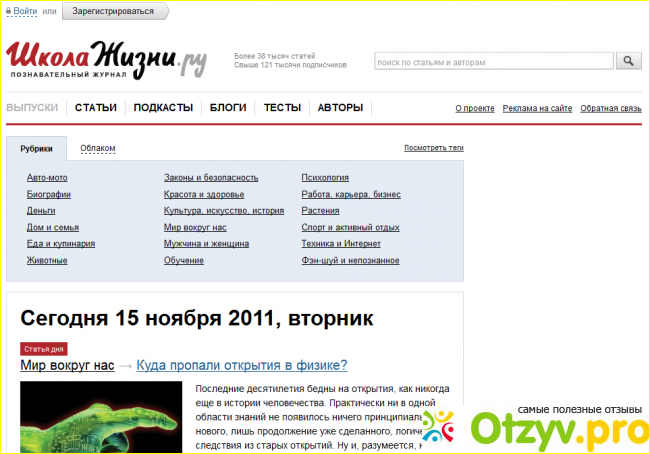Viewport: 650px width, 454px height.
Task: Focus the article and author search field
Action: tap(494, 62)
